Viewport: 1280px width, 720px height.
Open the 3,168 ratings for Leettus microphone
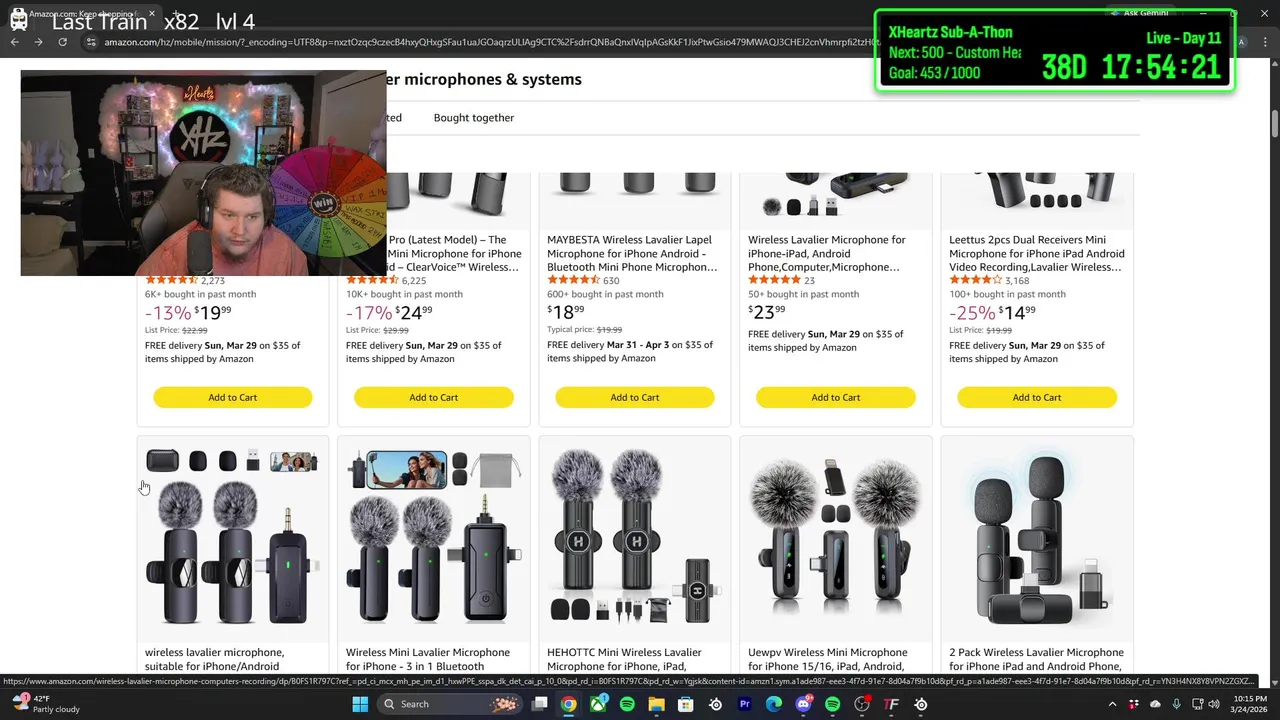point(1017,281)
